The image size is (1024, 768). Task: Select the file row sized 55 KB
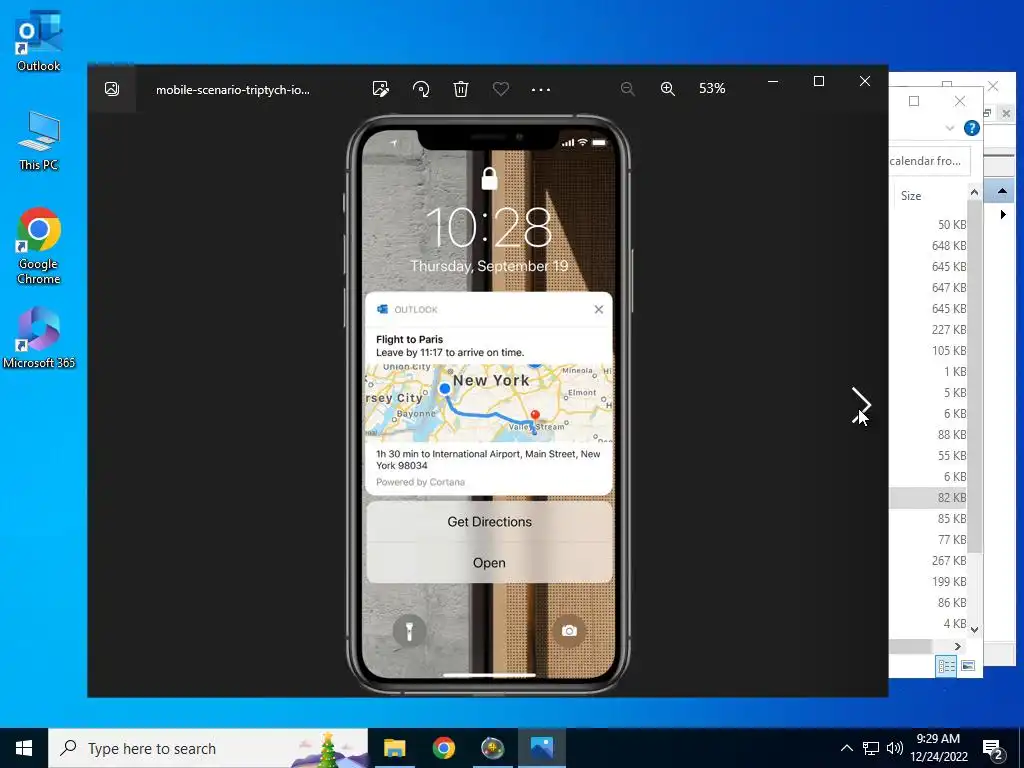point(928,455)
